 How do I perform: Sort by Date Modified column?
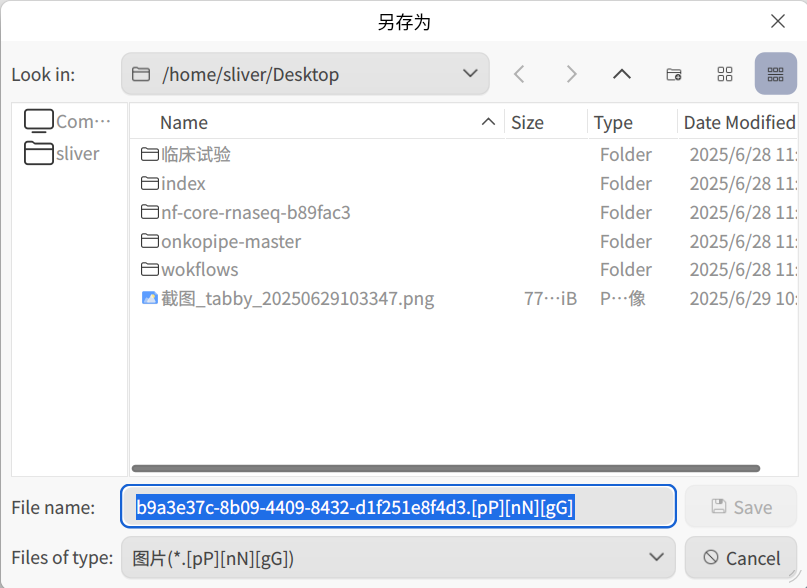coord(739,123)
